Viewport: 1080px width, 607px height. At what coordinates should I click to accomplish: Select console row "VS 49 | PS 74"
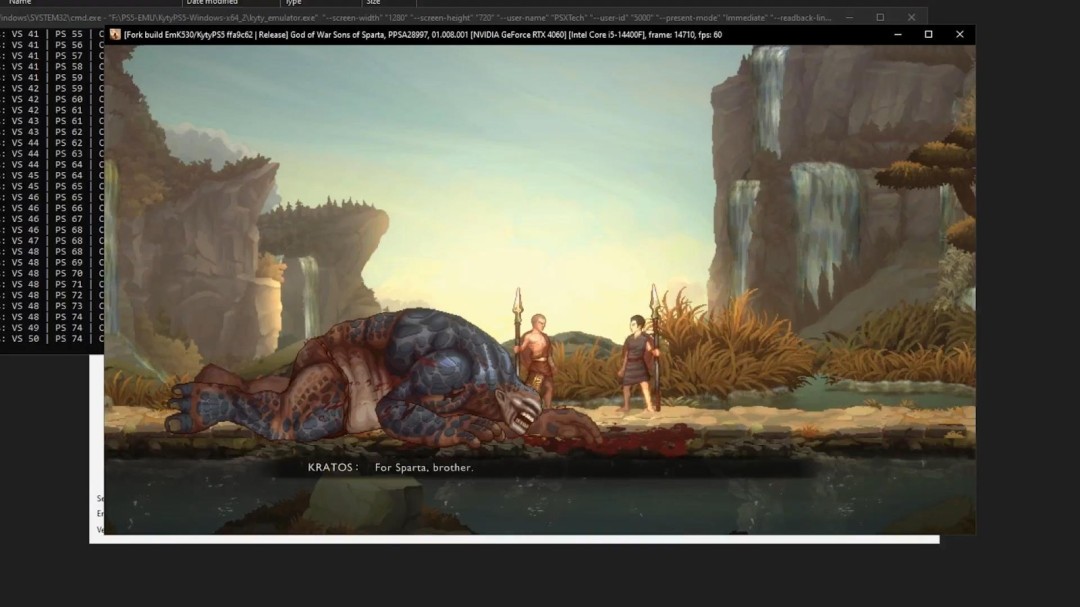[52, 328]
